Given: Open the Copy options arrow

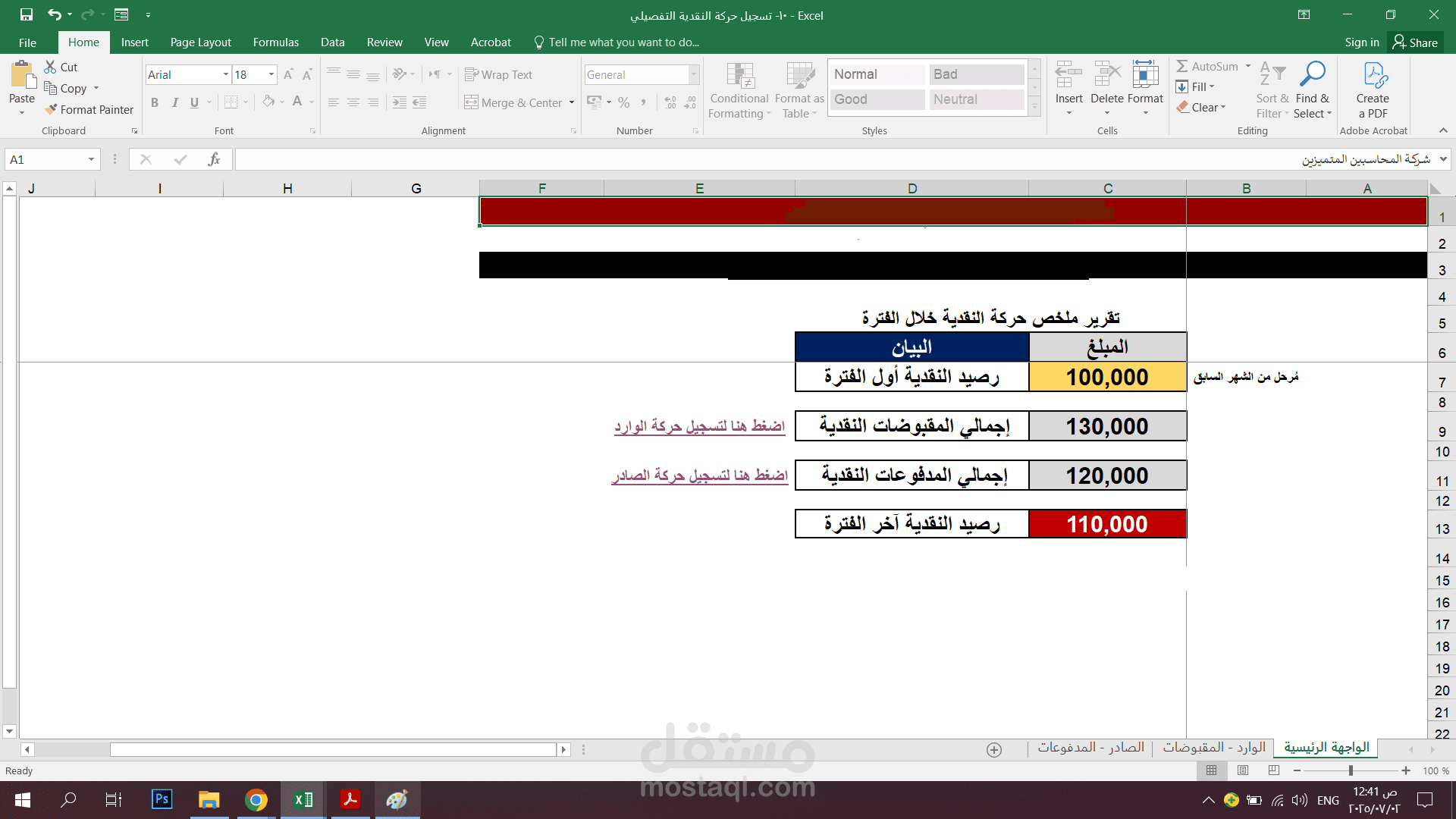Looking at the screenshot, I should (96, 88).
